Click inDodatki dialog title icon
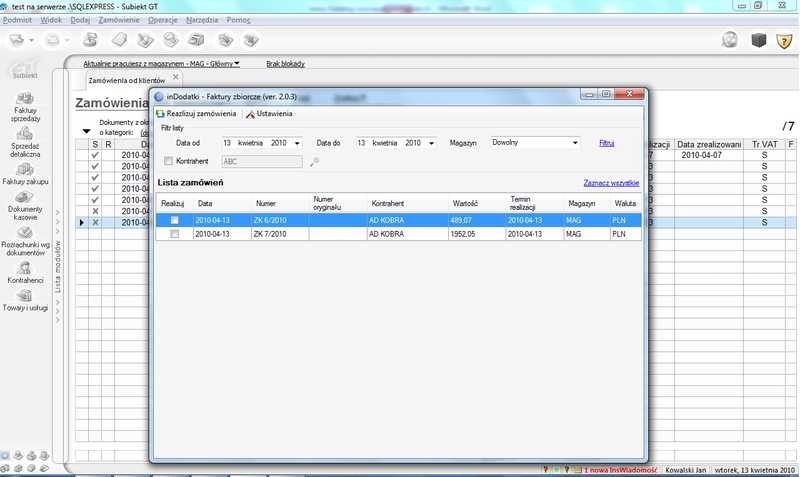Screen dimensions: 800x477 (159, 96)
